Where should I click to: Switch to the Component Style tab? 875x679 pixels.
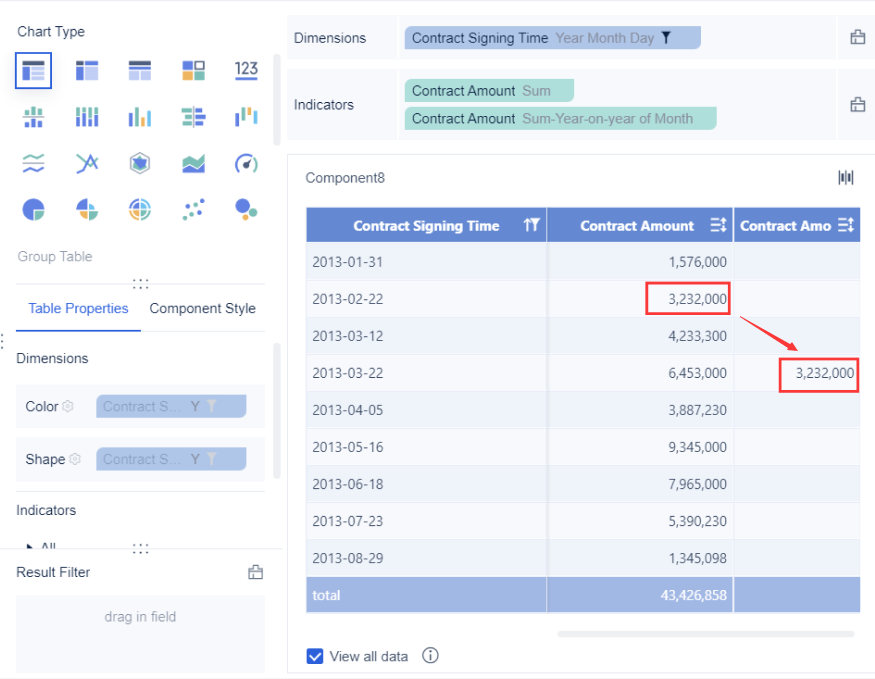click(x=203, y=309)
